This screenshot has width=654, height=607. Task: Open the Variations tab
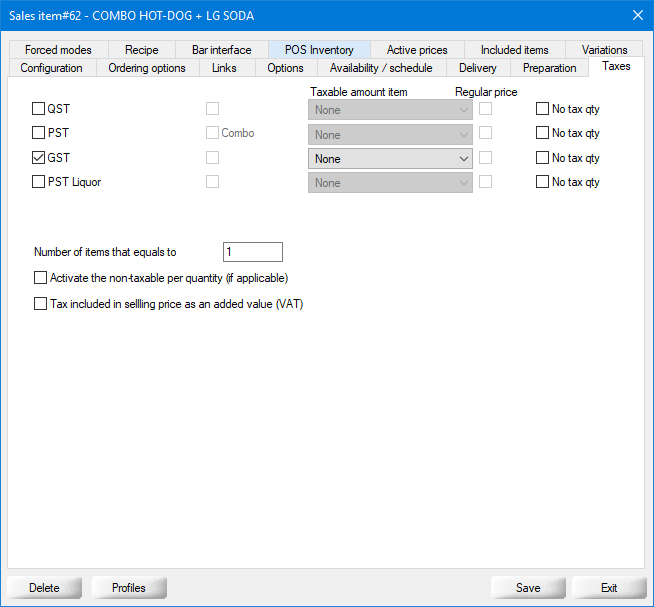pyautogui.click(x=604, y=50)
